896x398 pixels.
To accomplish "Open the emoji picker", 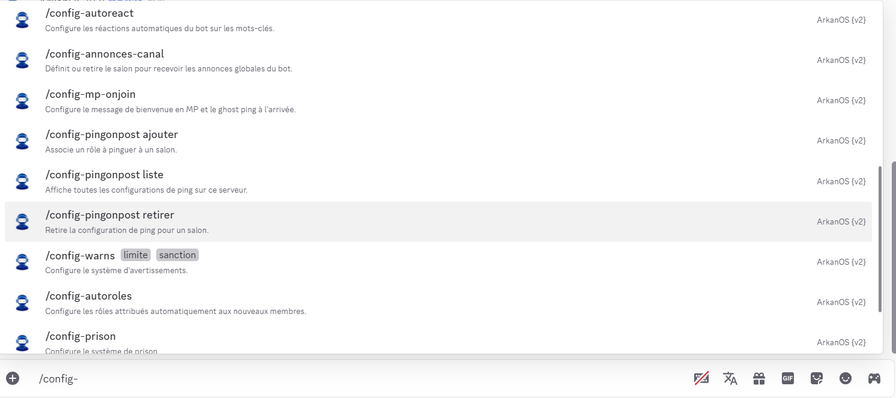I will [x=845, y=378].
